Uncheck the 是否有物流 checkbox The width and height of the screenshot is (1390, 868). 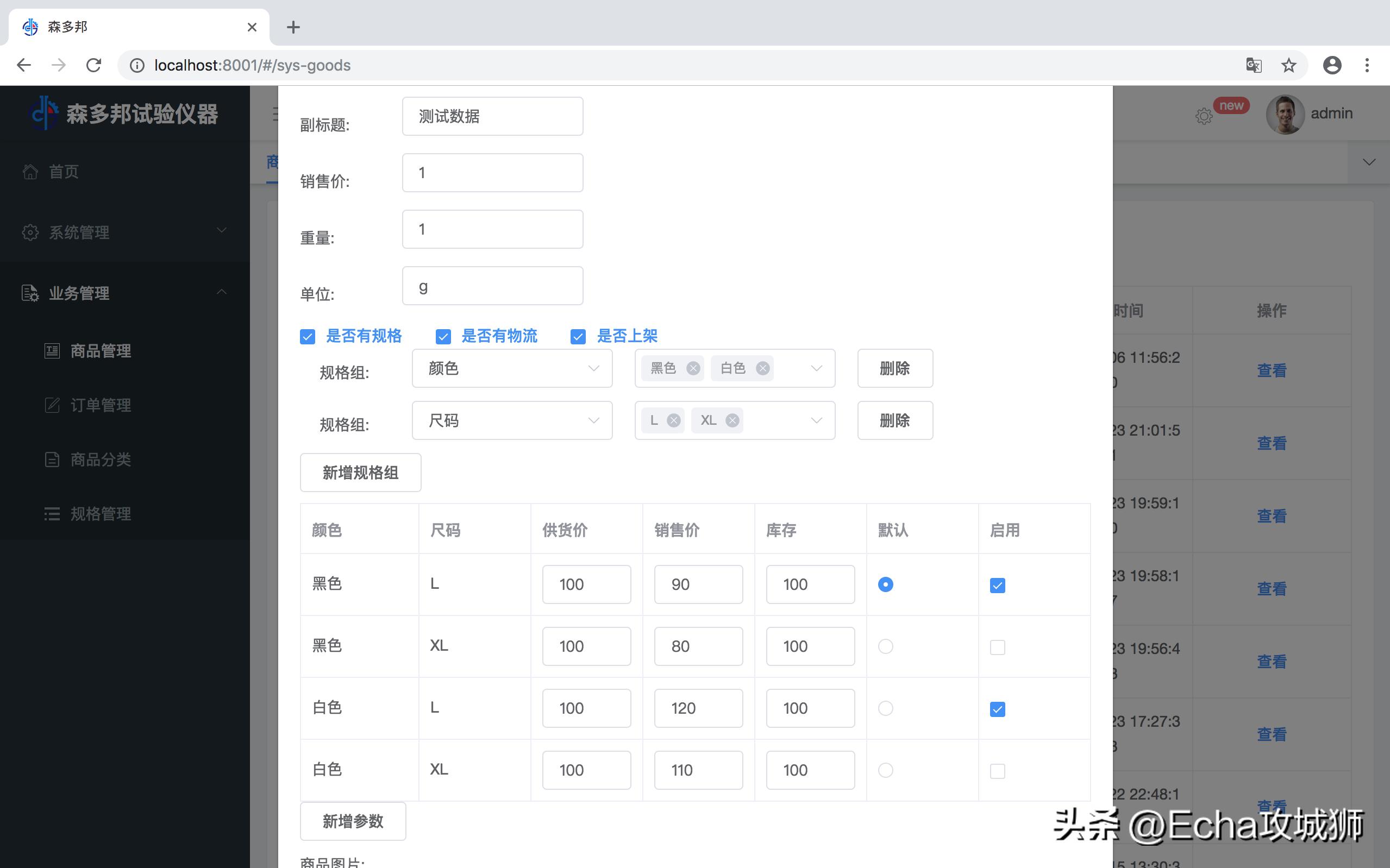click(x=443, y=336)
